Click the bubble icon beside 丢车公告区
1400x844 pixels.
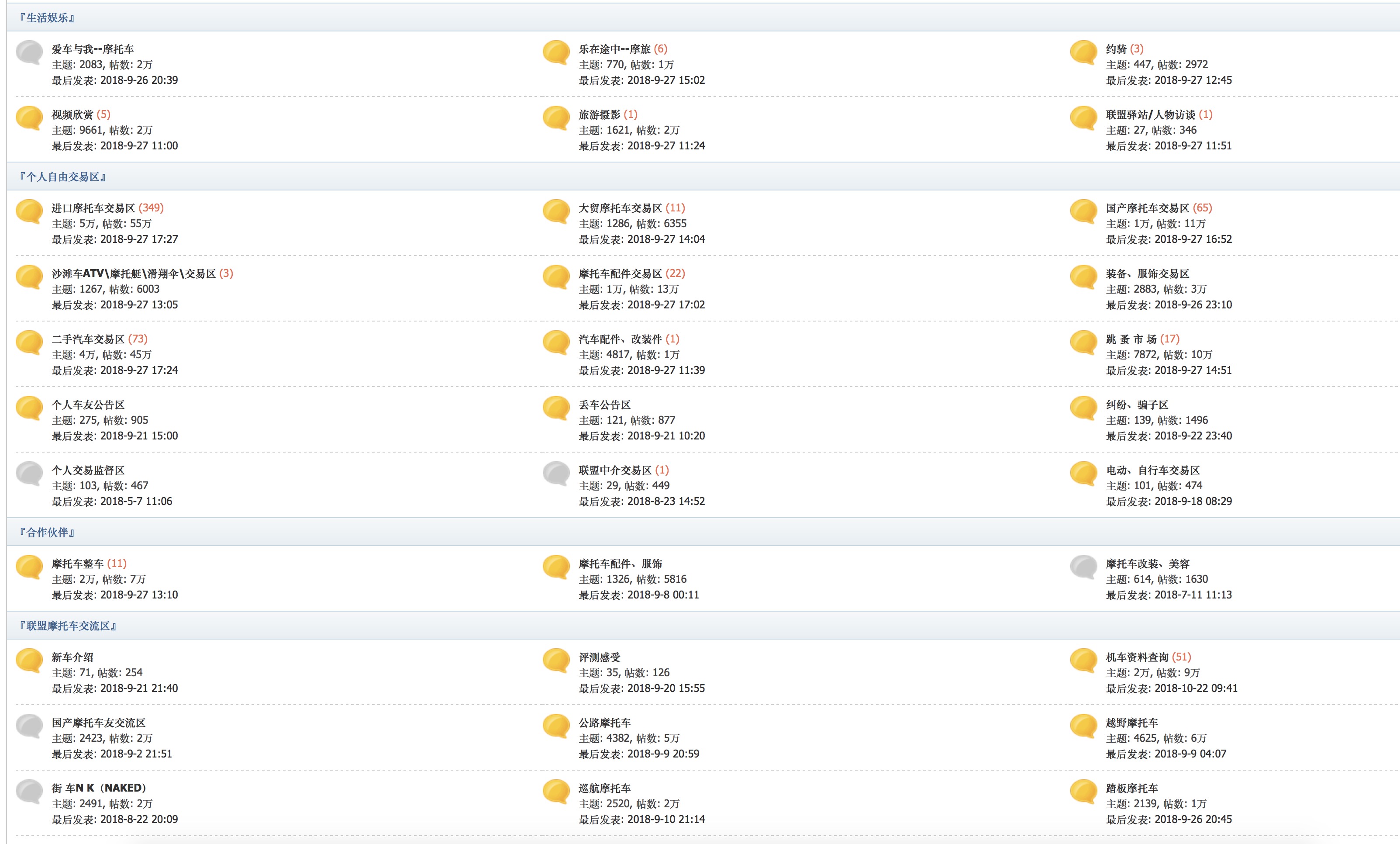coord(556,408)
